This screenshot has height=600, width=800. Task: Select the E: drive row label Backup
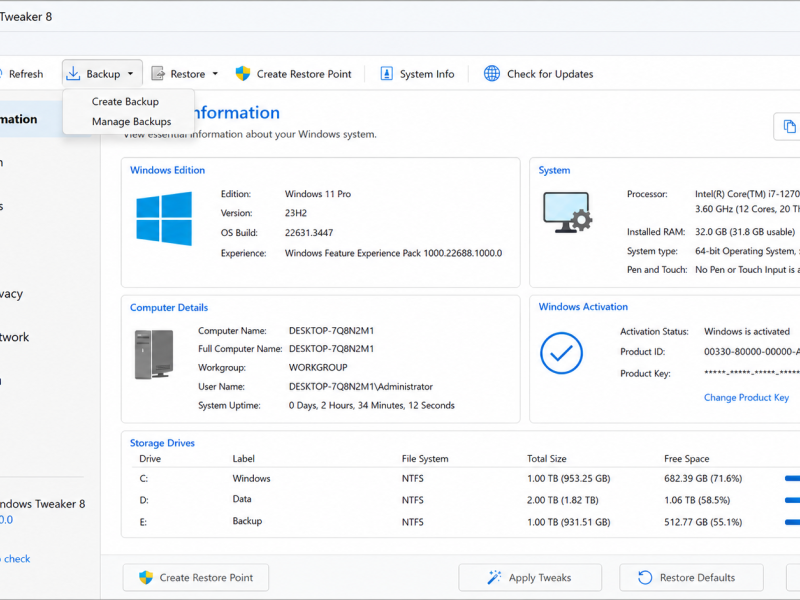pyautogui.click(x=247, y=521)
